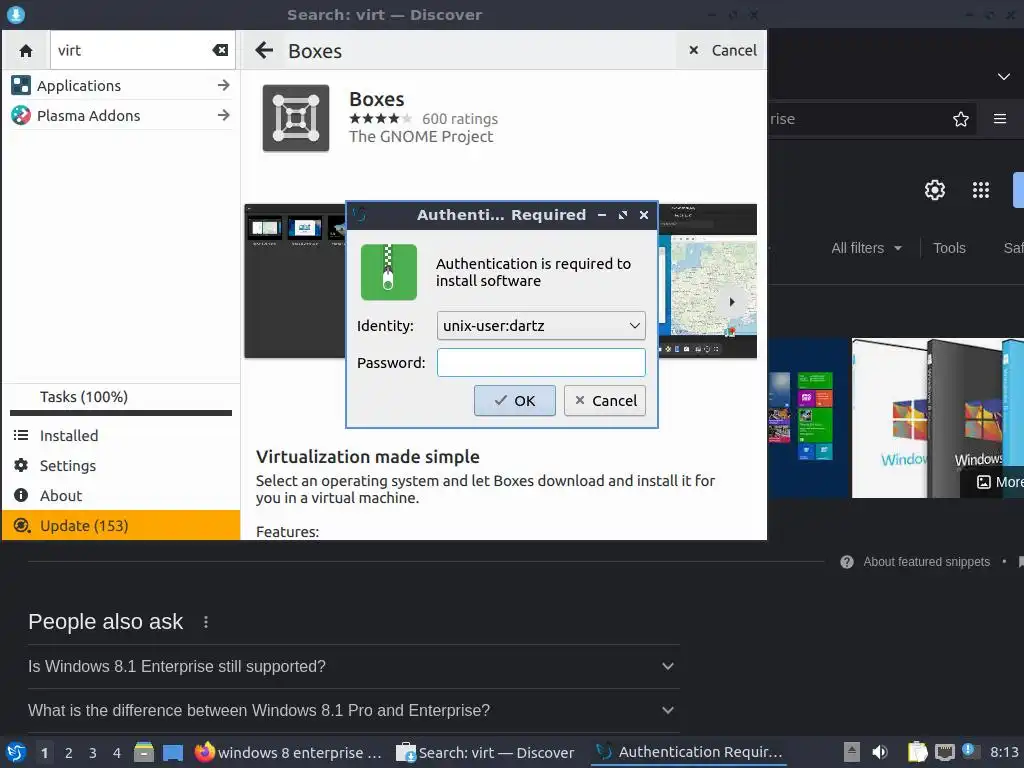Click the Windows 8 start screen image
Image resolution: width=1024 pixels, height=768 pixels.
808,418
